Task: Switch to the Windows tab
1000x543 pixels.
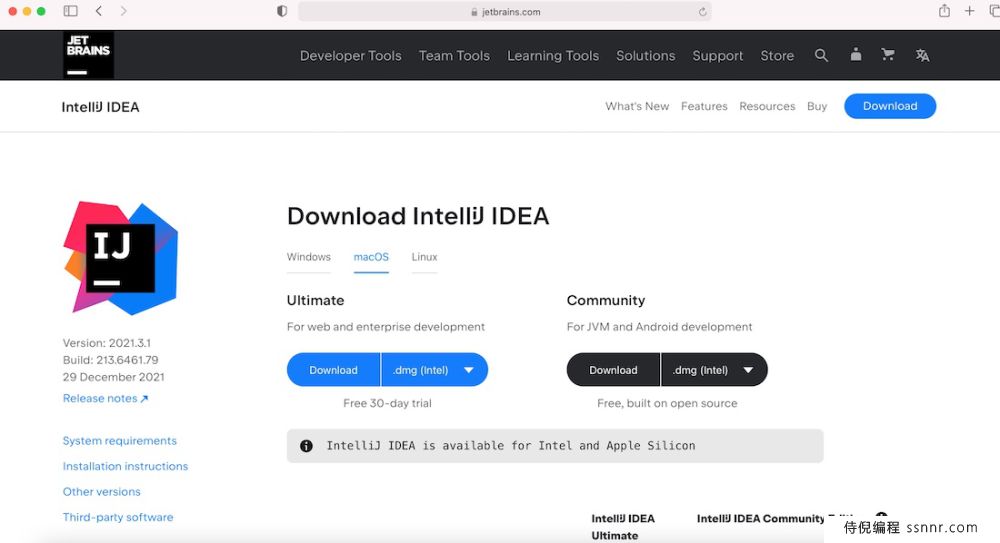Action: coord(309,257)
